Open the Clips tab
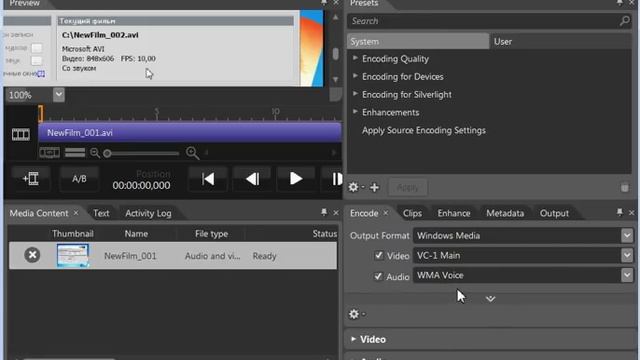The image size is (640, 360). click(x=412, y=213)
